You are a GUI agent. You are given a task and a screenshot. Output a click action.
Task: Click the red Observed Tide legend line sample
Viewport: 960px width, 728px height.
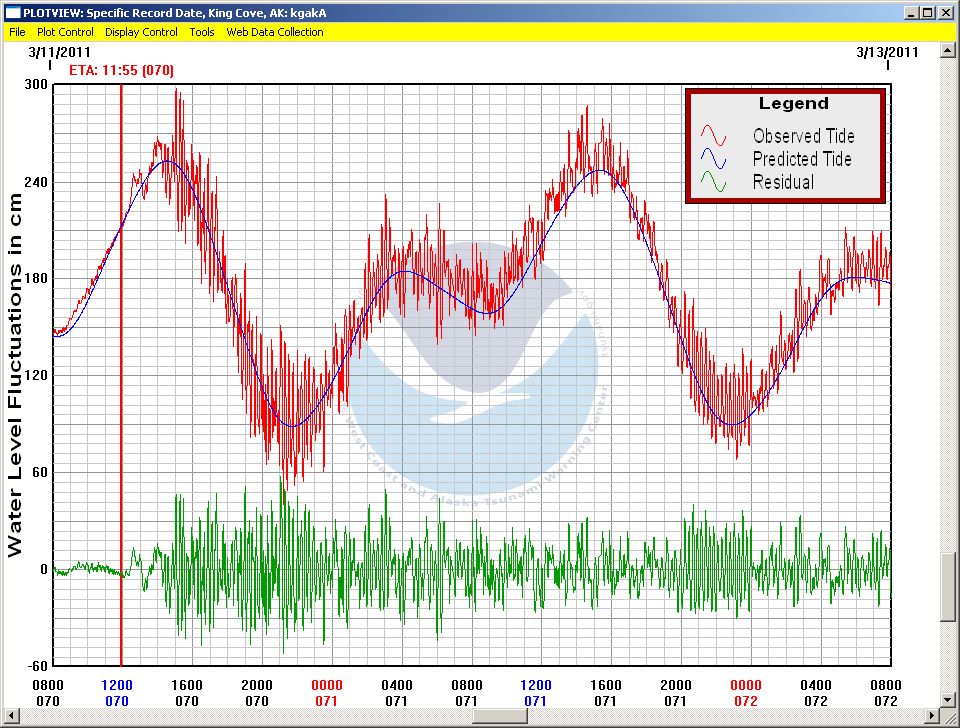(715, 136)
